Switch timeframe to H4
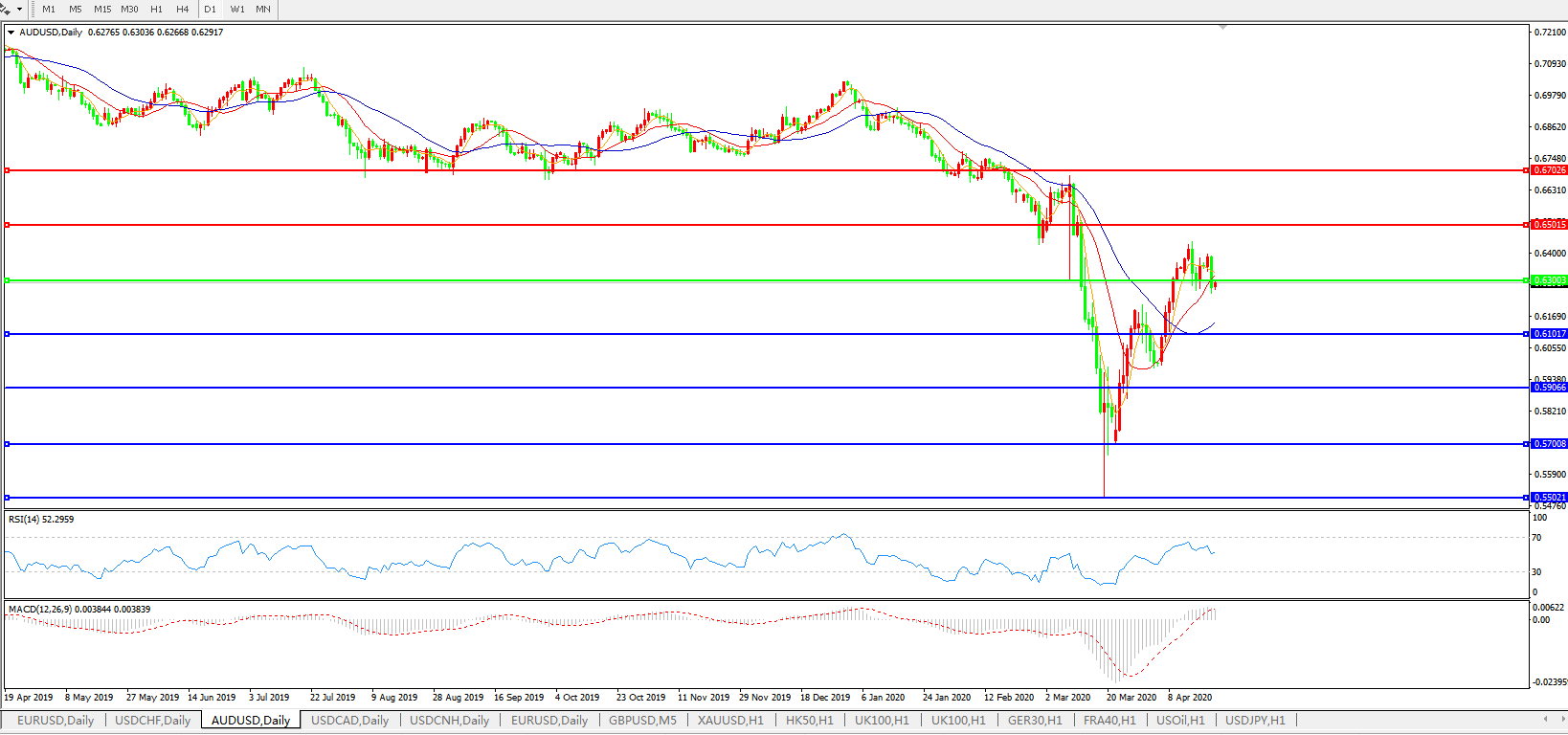The width and height of the screenshot is (1568, 735). (x=182, y=9)
